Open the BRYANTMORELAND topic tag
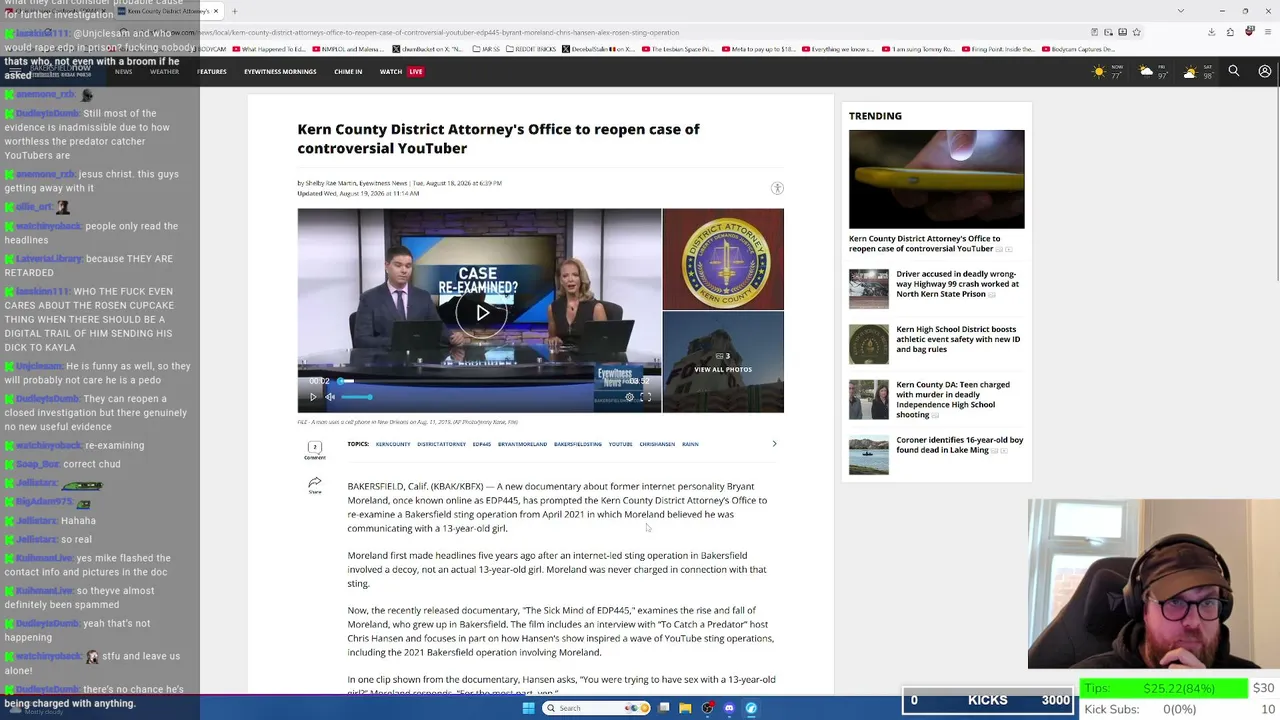The width and height of the screenshot is (1280, 720). click(522, 444)
